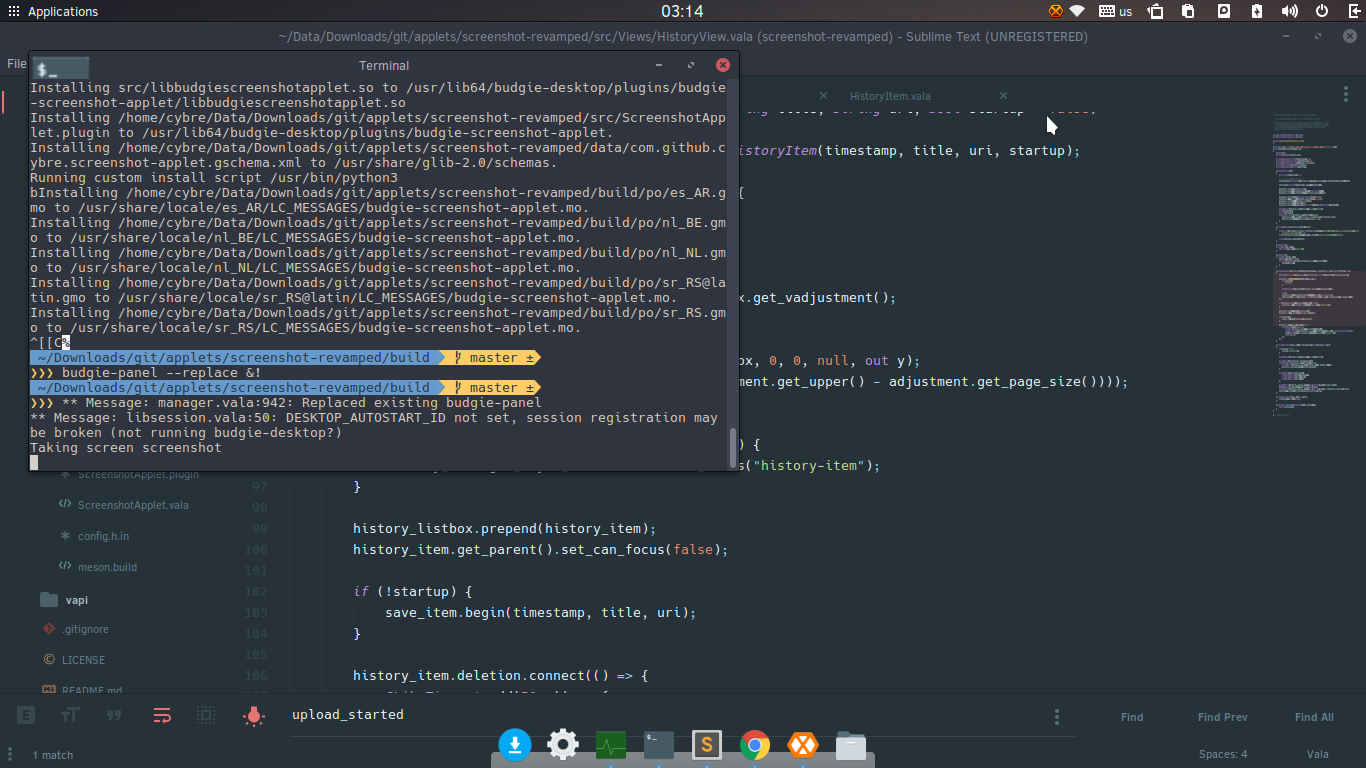1366x768 pixels.
Task: Open orange screenshot applet icon in panel
Action: [1055, 11]
